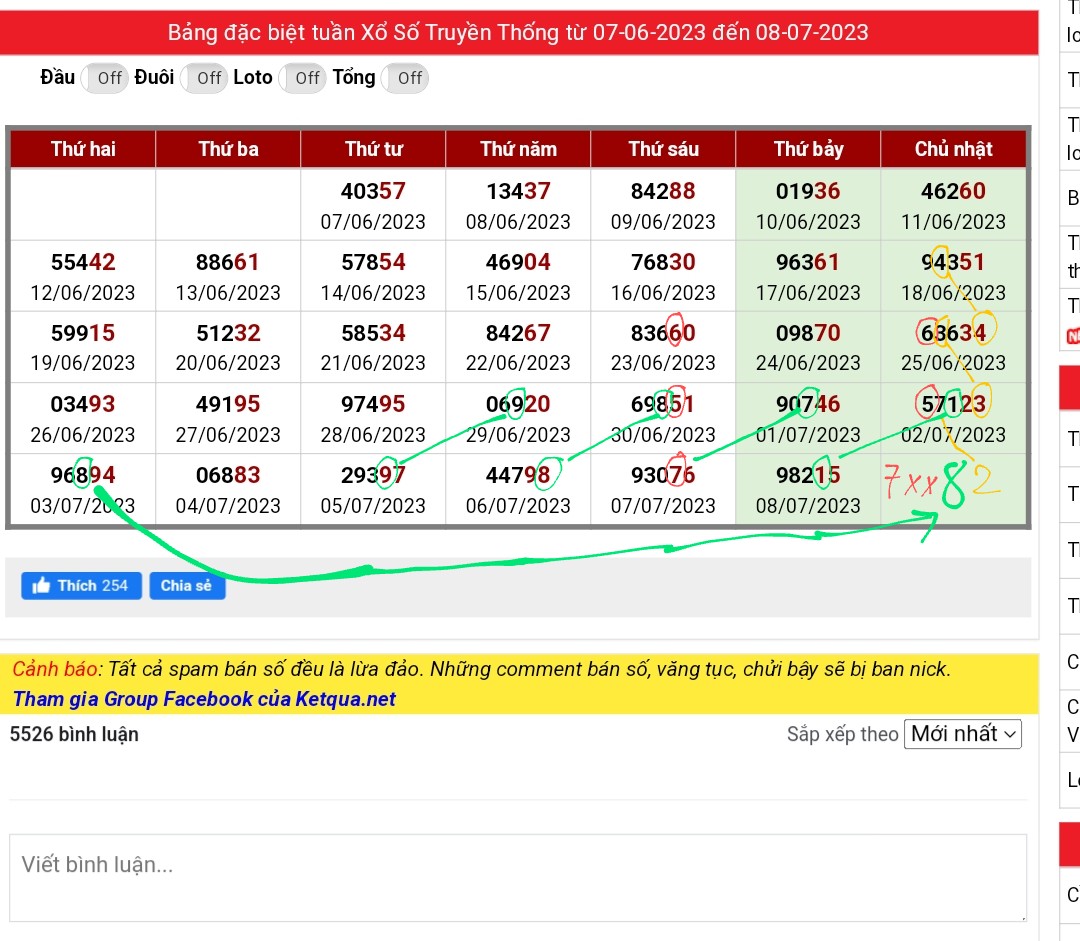The image size is (1080, 941).
Task: Switch on the Tổng toggle
Action: point(405,78)
